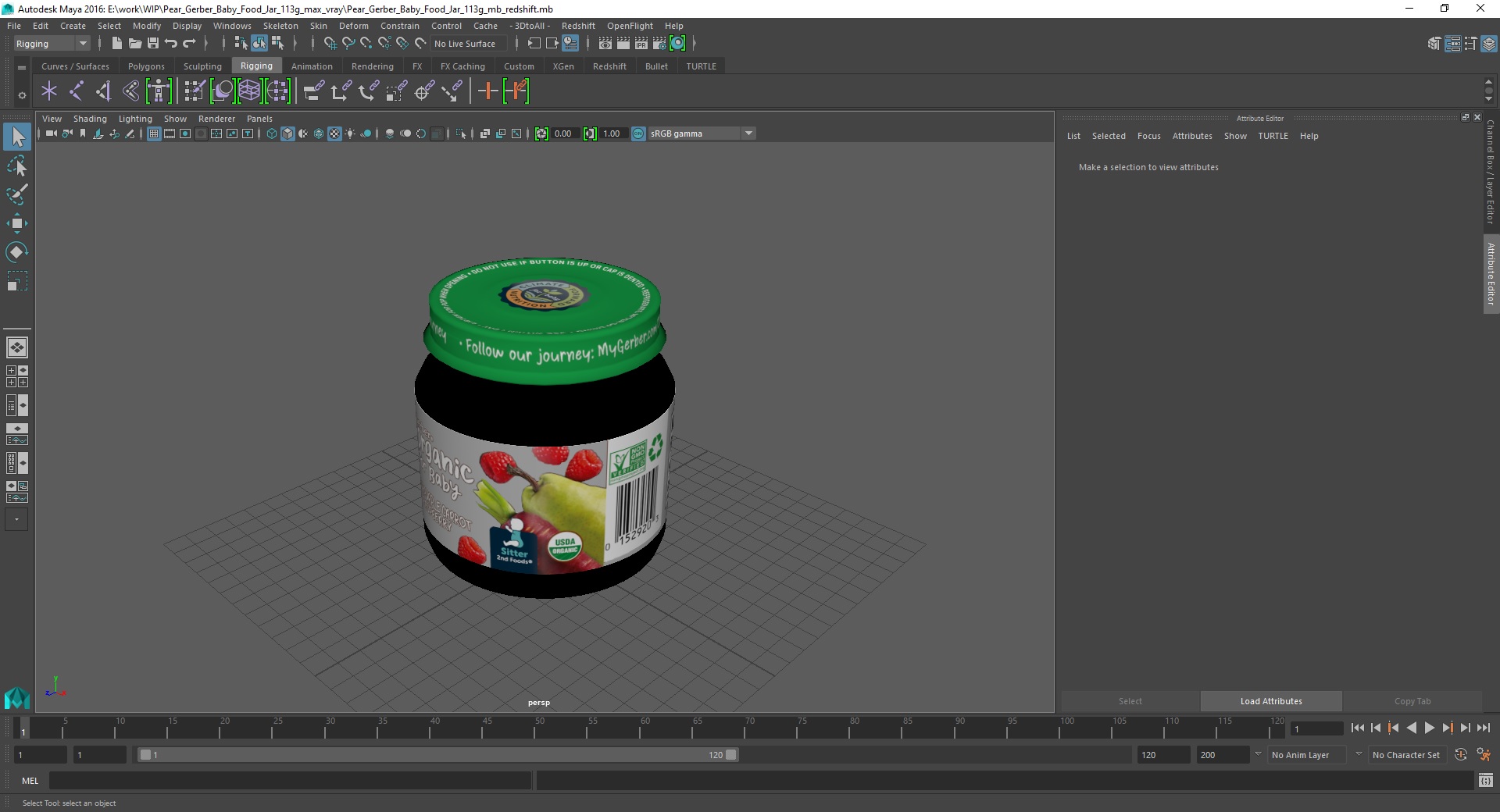Redo the last undone action
This screenshot has height=812, width=1500.
pos(189,44)
